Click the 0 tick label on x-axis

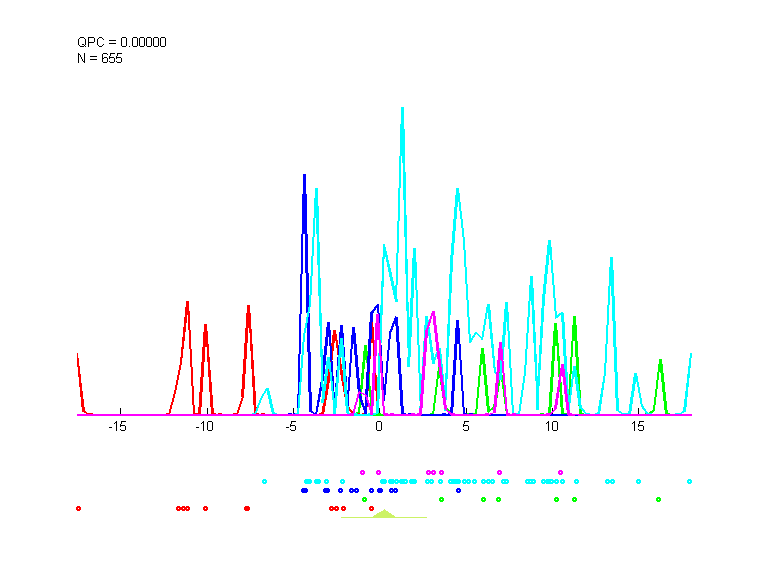coord(378,426)
